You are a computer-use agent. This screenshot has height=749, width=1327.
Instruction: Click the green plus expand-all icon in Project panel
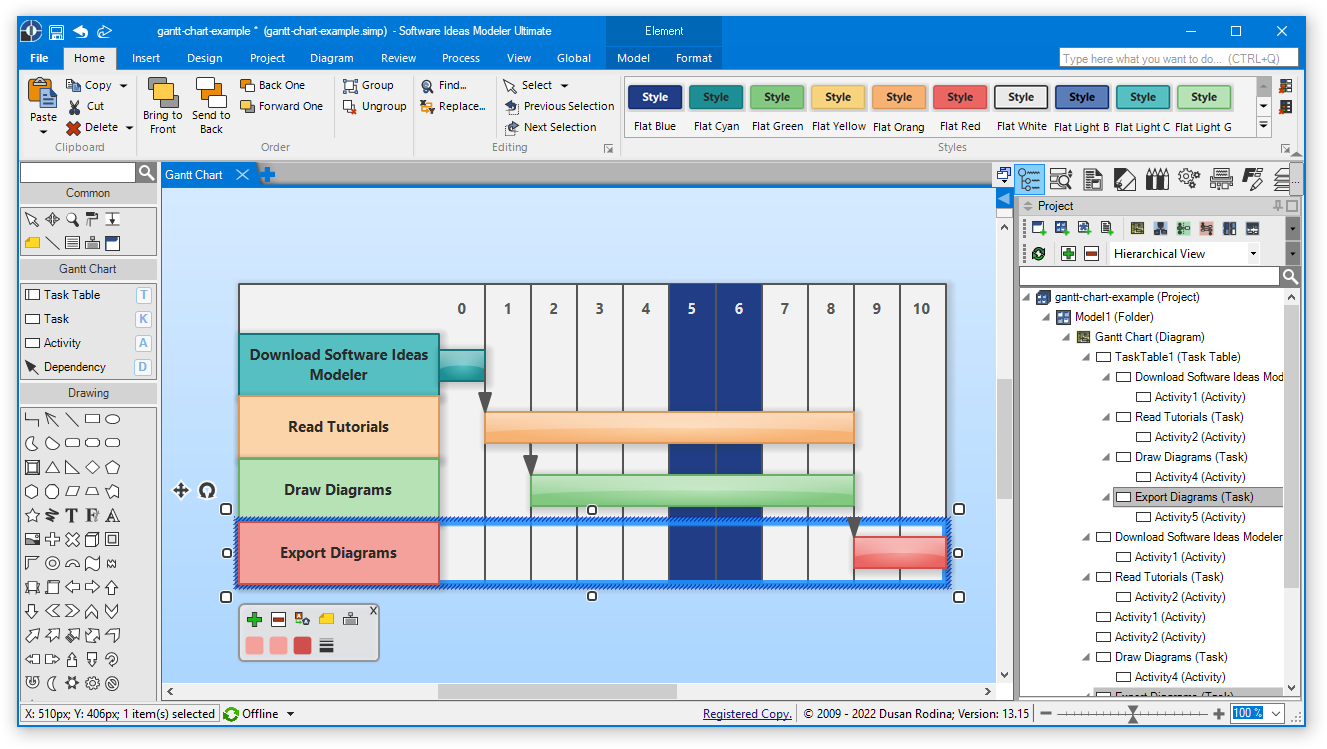pyautogui.click(x=1068, y=254)
